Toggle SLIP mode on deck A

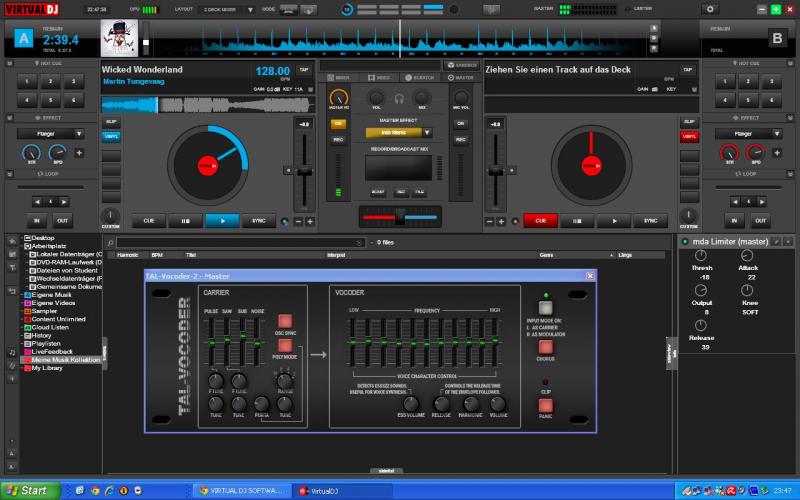click(x=111, y=122)
